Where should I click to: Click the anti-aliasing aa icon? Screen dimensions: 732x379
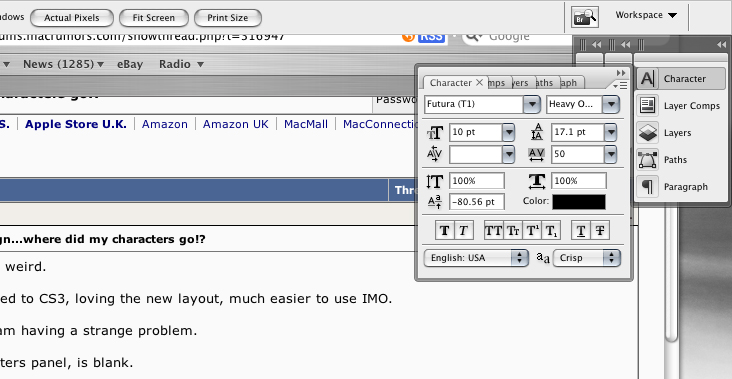(542, 258)
